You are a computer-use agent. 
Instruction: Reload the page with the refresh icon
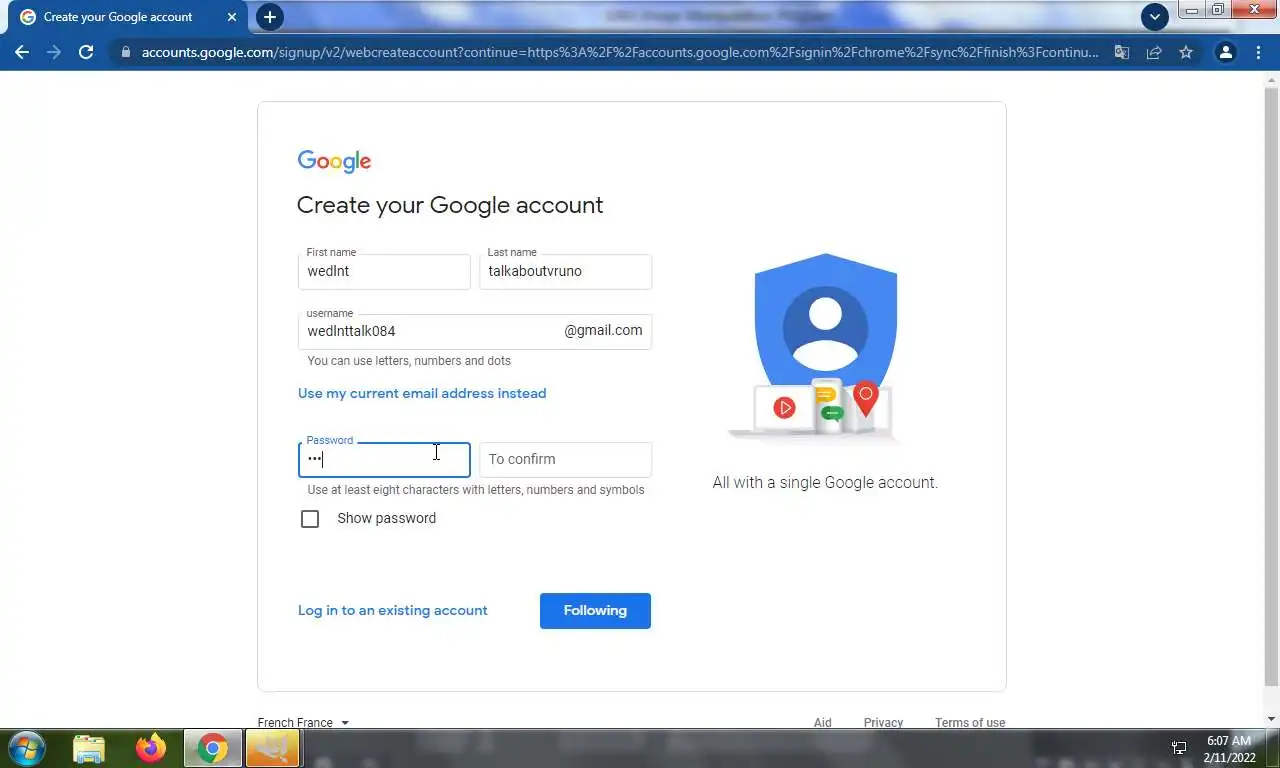point(86,52)
